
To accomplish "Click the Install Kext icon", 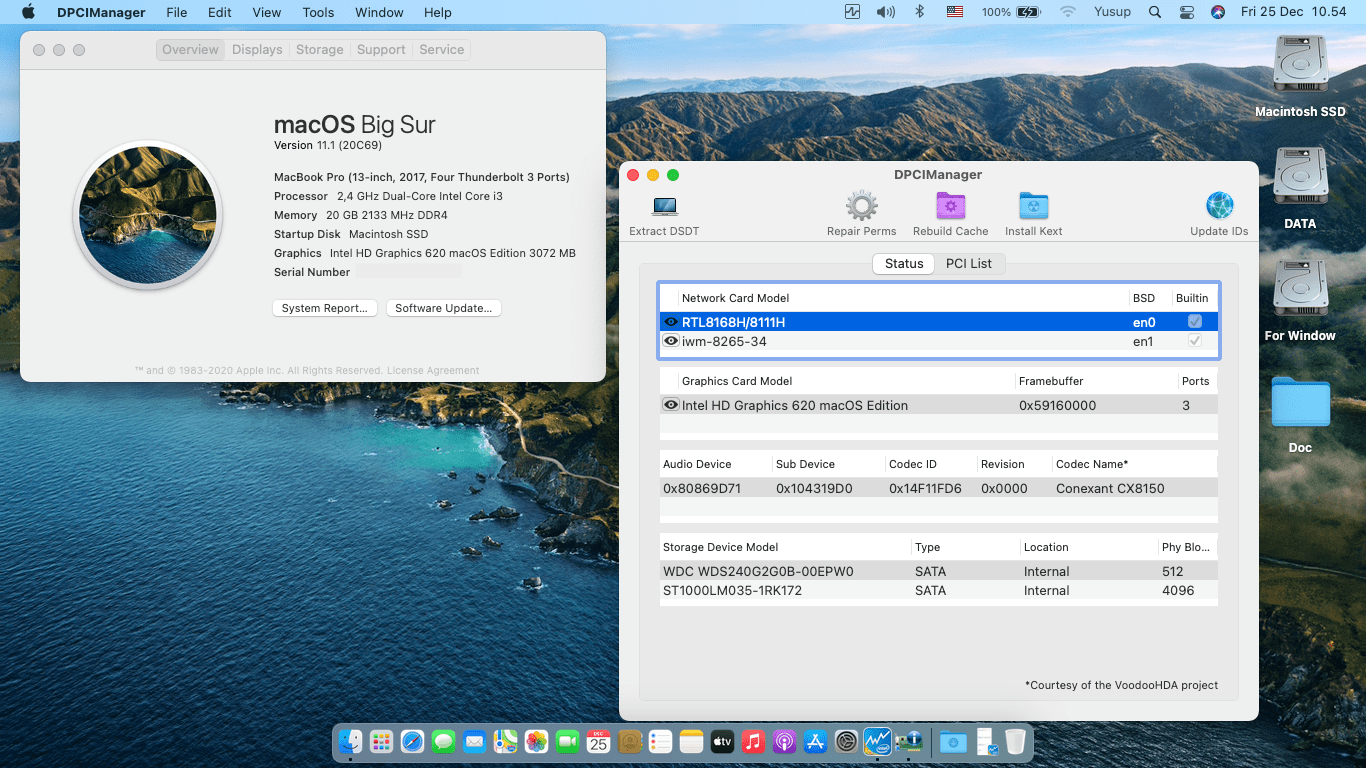I will 1033,205.
